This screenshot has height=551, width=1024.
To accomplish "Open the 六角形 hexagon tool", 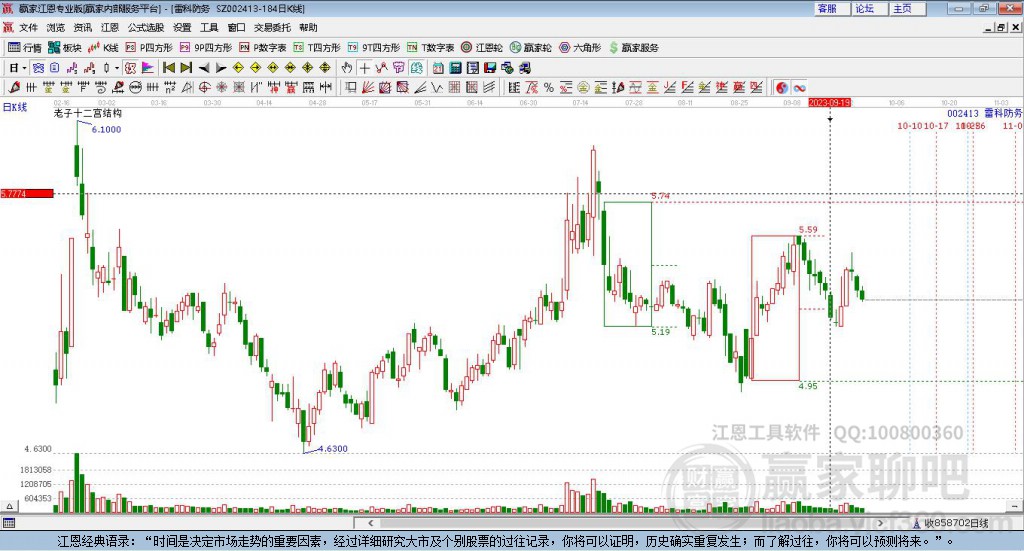I will tap(580, 48).
